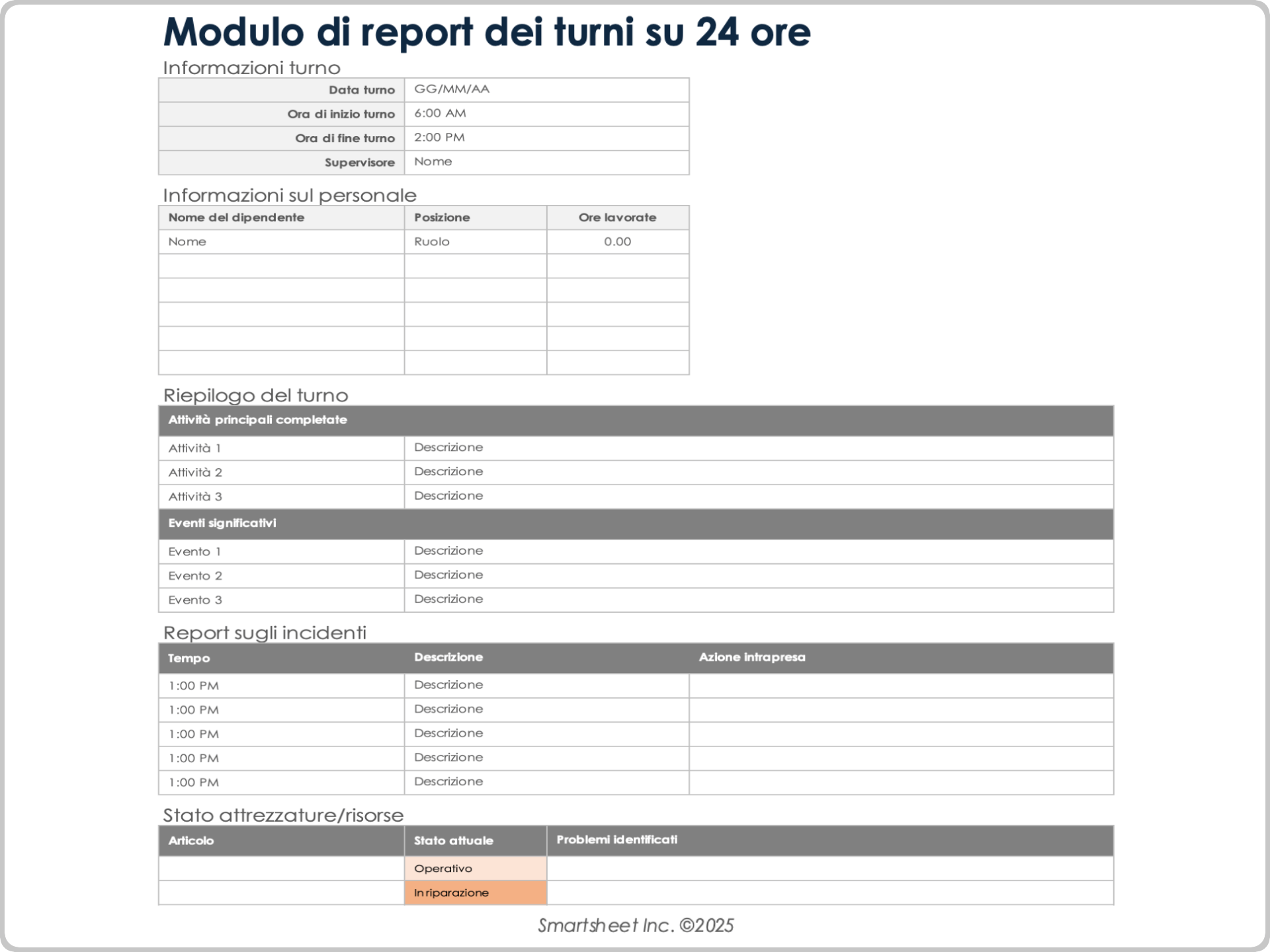The width and height of the screenshot is (1270, 952).
Task: Click the Smartsheet Inc. copyright text
Action: point(636,926)
